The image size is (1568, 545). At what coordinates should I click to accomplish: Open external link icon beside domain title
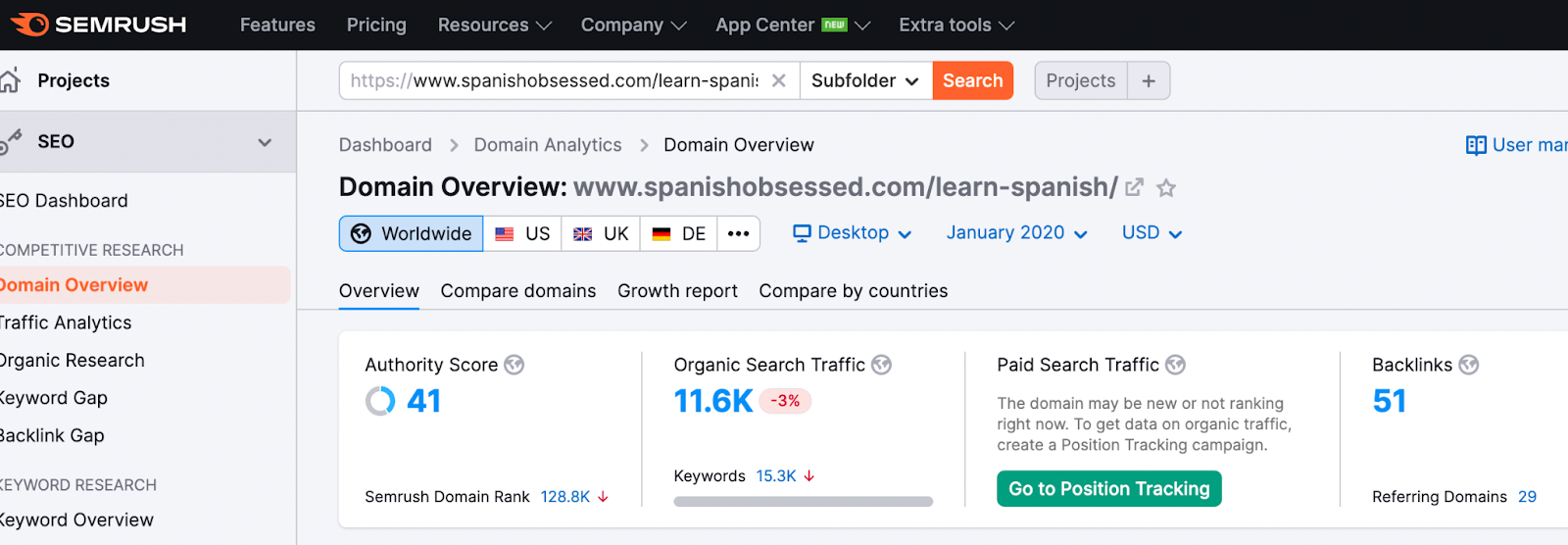(1135, 187)
